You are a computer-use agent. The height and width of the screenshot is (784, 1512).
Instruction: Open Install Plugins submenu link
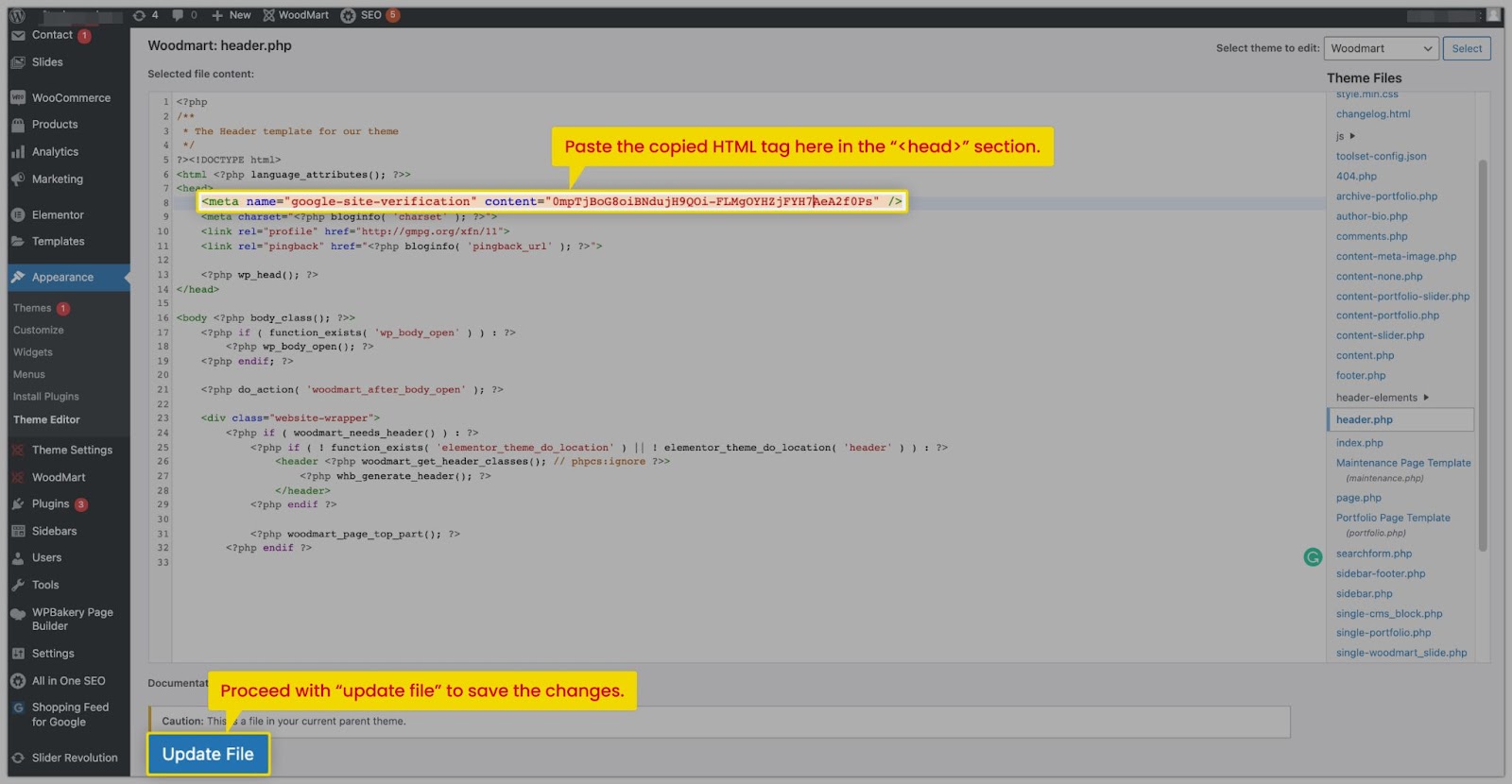(46, 397)
